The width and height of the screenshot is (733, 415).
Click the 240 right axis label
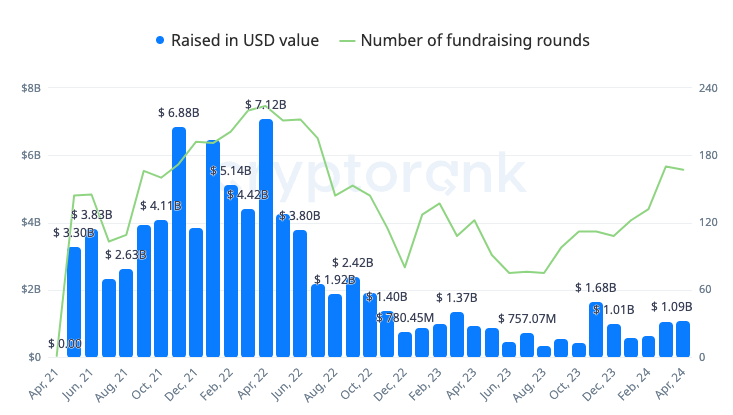(706, 88)
